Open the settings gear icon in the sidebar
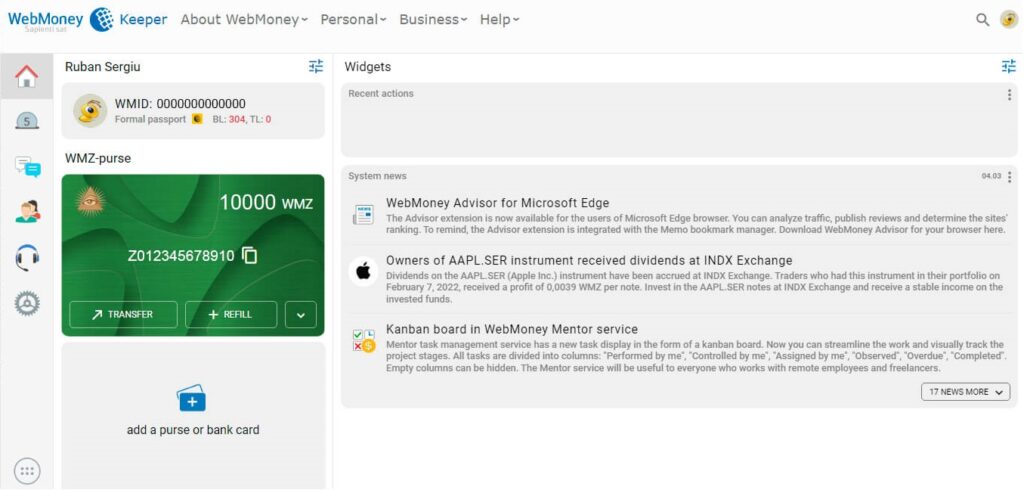Screen dimensions: 1024x490 coord(27,303)
